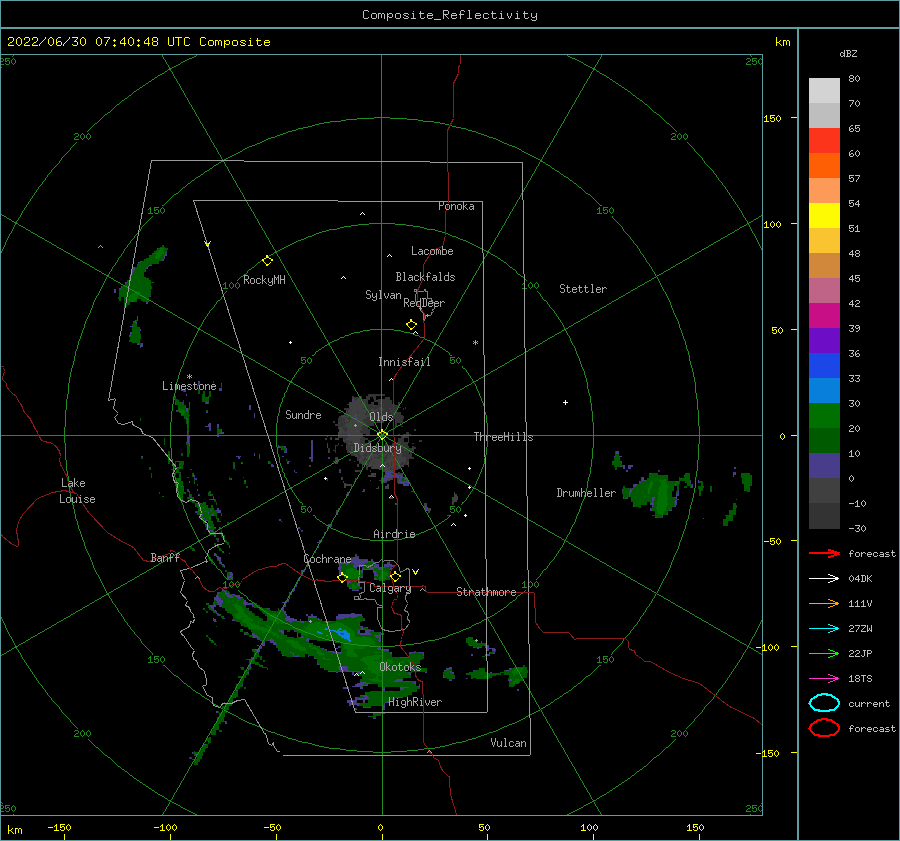Click the 27ZW legend label

point(860,629)
